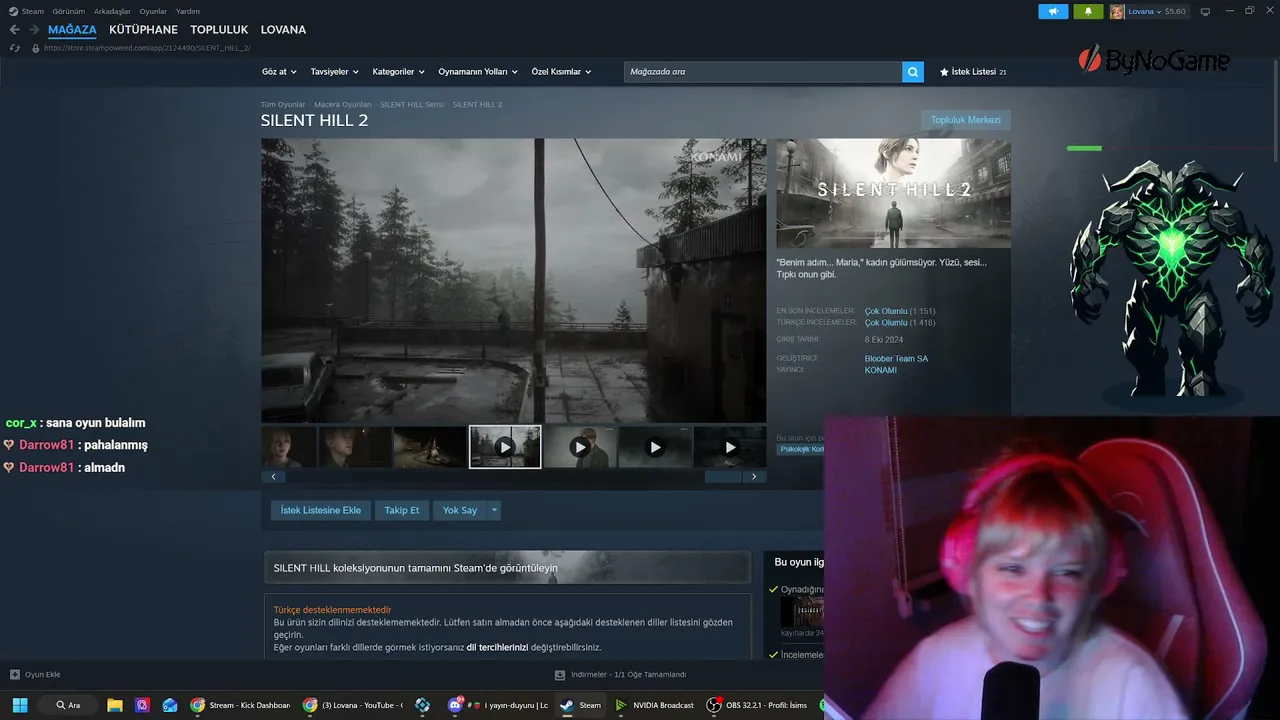Click the thumbnail strip scroll-right arrow
This screenshot has width=1280, height=720.
[755, 477]
